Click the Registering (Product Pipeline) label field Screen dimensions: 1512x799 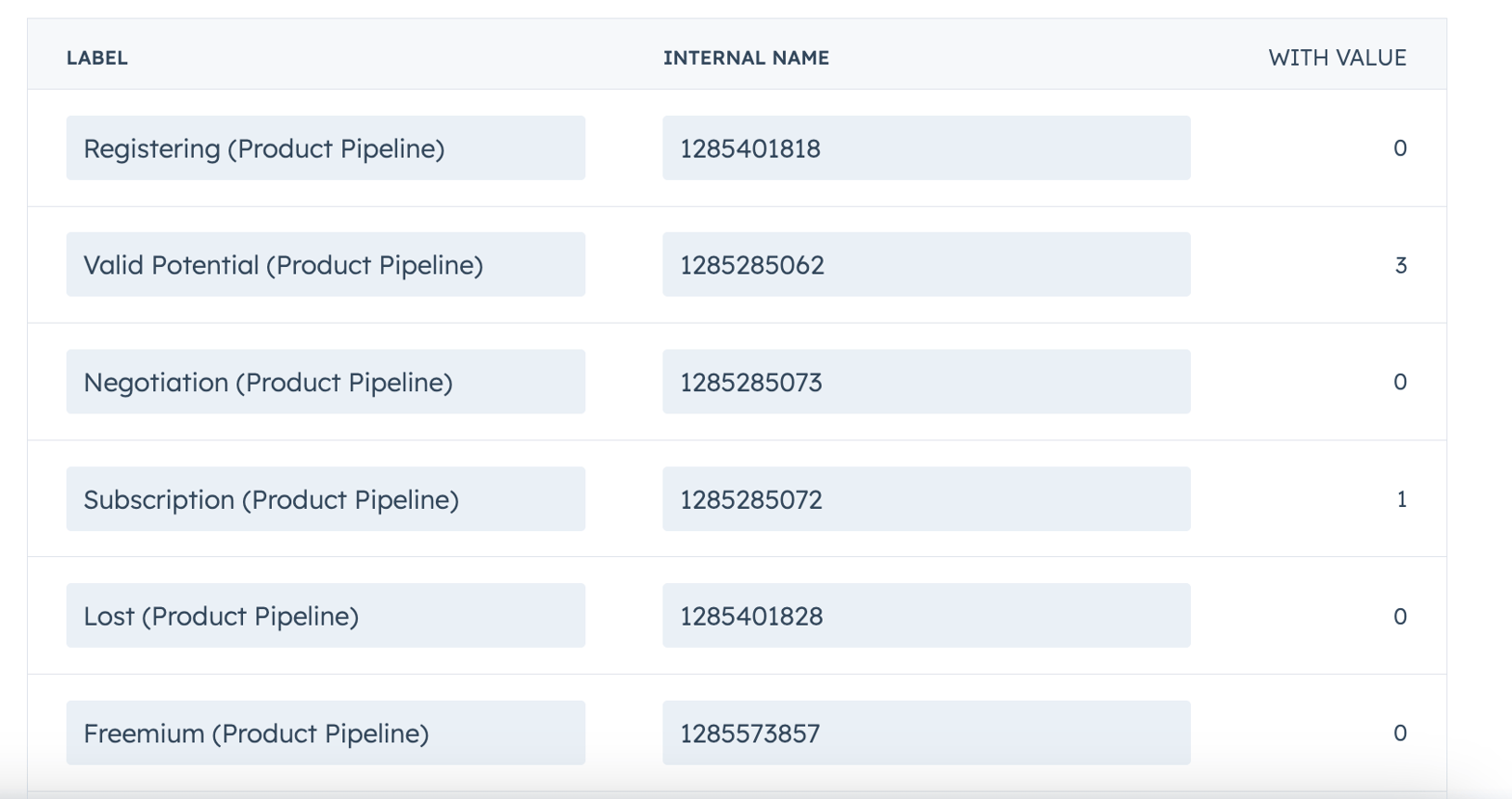click(x=325, y=148)
